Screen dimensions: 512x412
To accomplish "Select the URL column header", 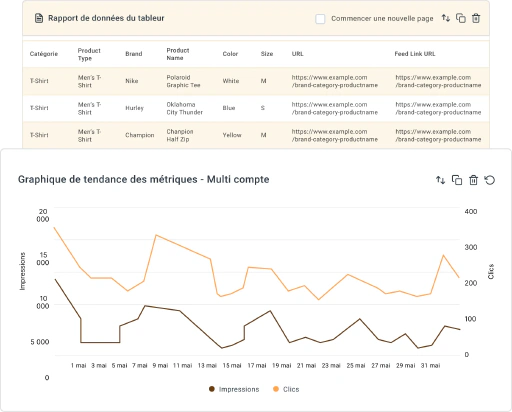I will coord(297,54).
